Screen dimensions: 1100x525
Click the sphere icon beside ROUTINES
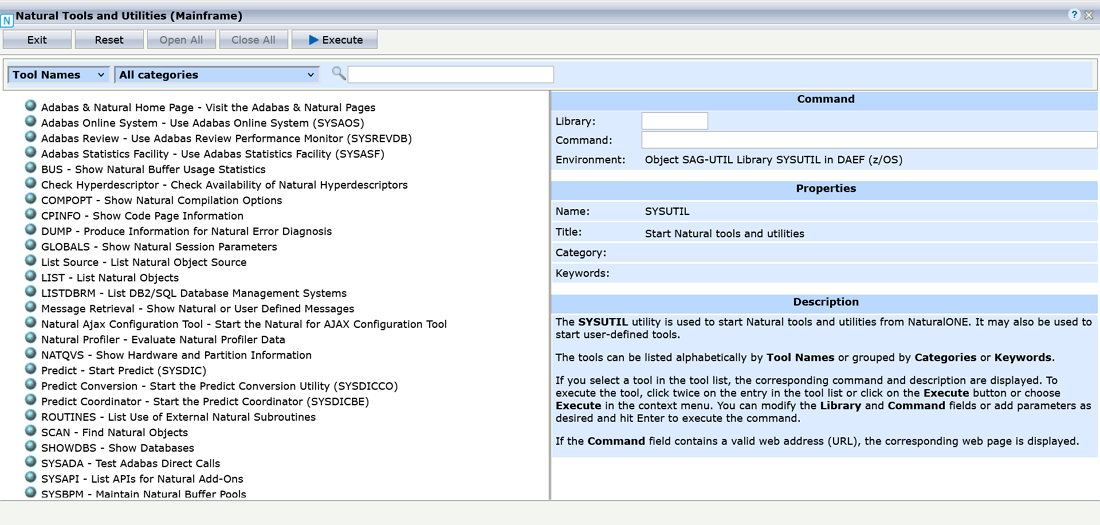coord(30,416)
